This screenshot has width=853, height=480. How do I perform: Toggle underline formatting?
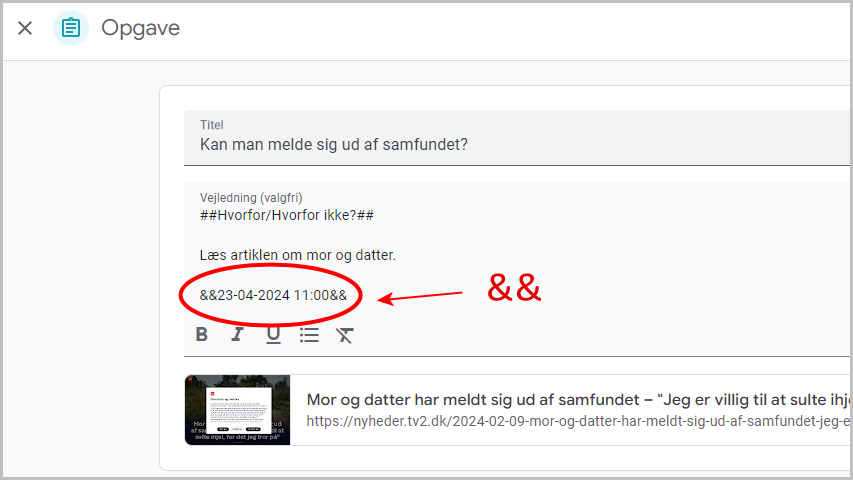273,335
